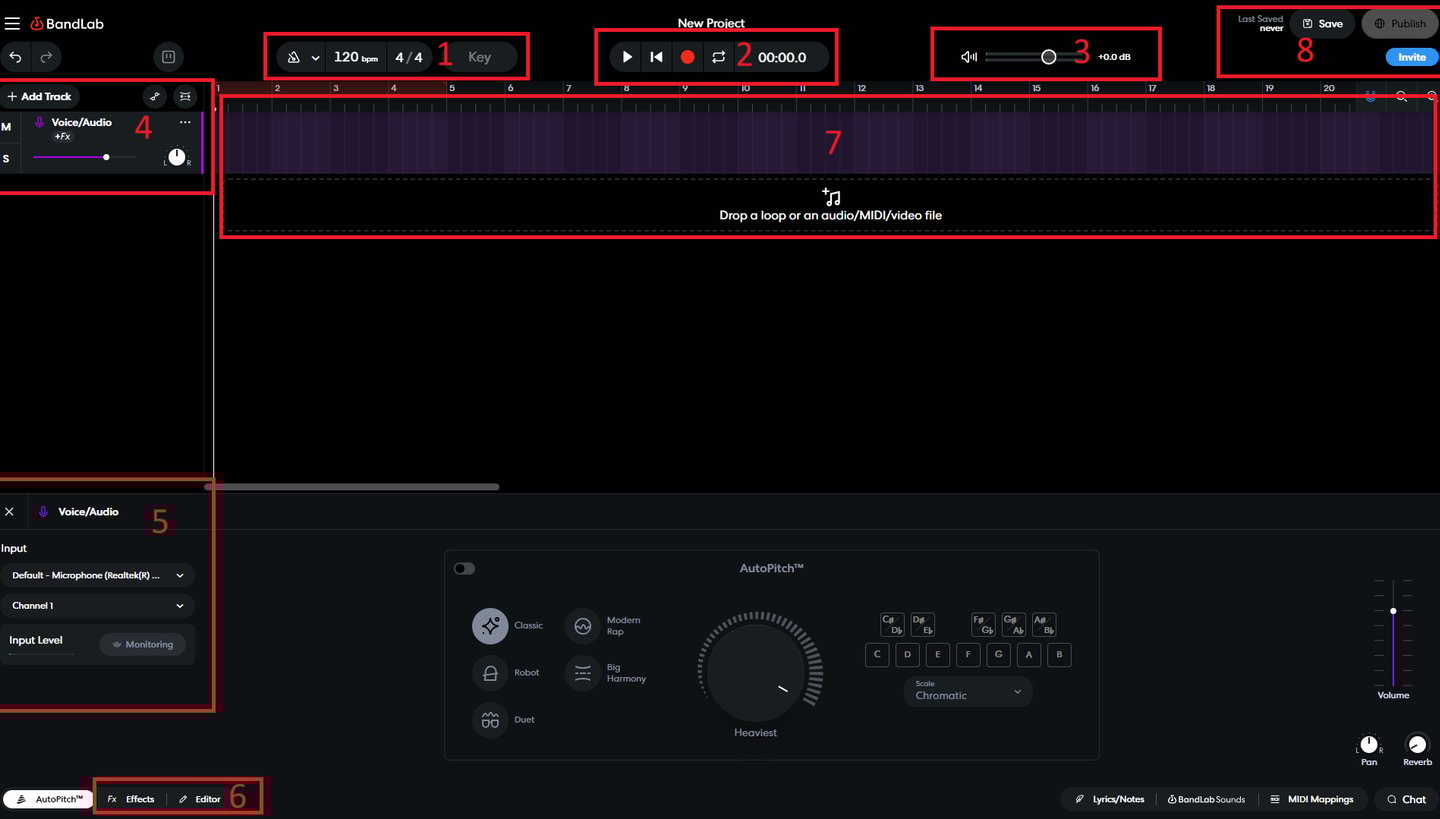The image size is (1440, 819).
Task: Open the BandLab hamburger menu
Action: (x=12, y=23)
